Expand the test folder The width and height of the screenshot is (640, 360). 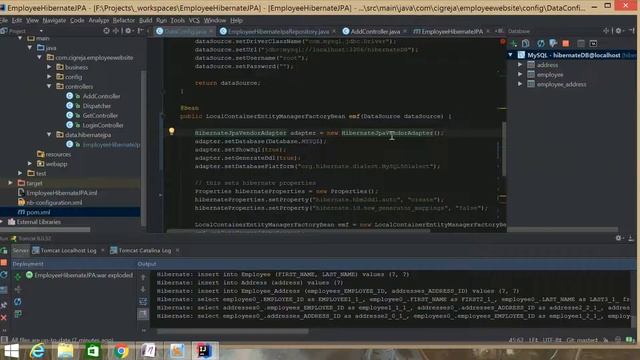pyautogui.click(x=20, y=173)
